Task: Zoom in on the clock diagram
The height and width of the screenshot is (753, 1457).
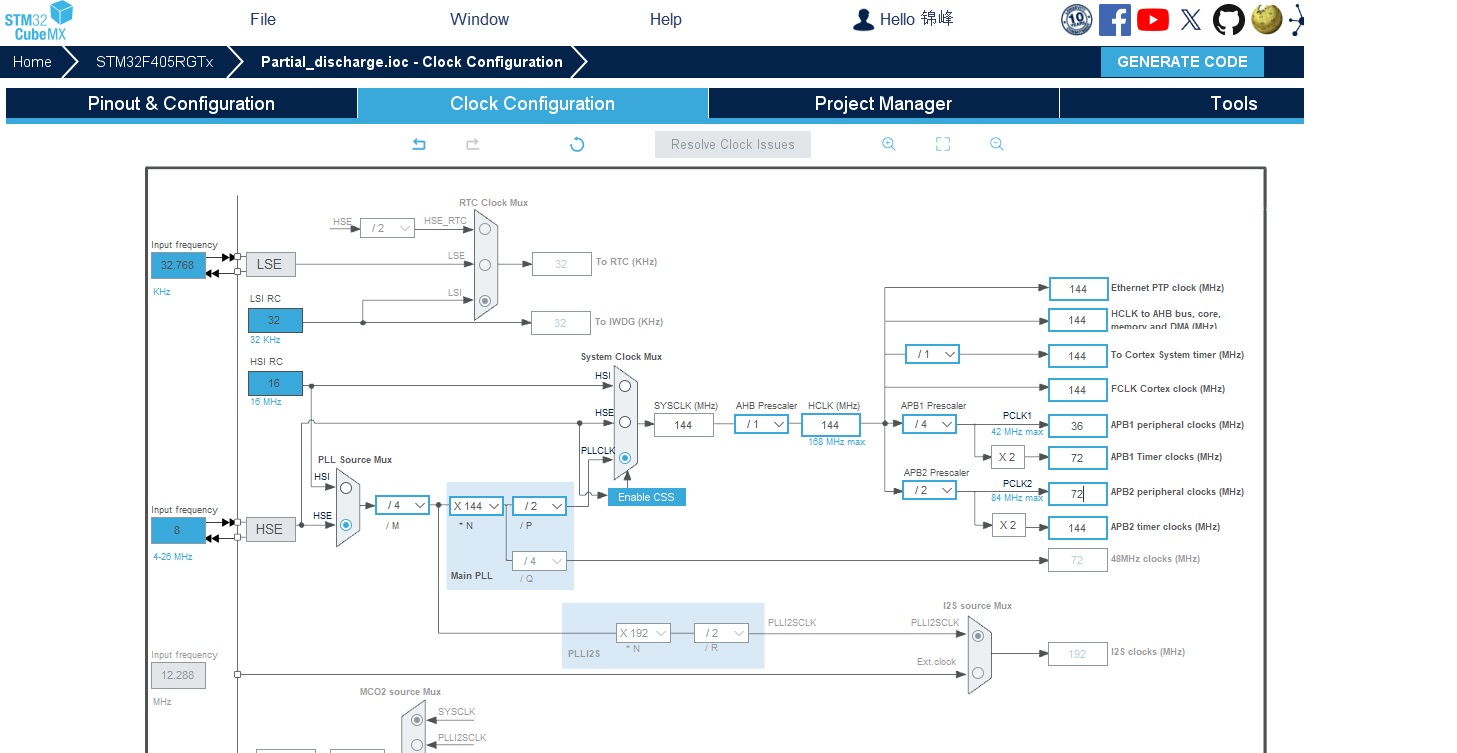Action: tap(888, 144)
